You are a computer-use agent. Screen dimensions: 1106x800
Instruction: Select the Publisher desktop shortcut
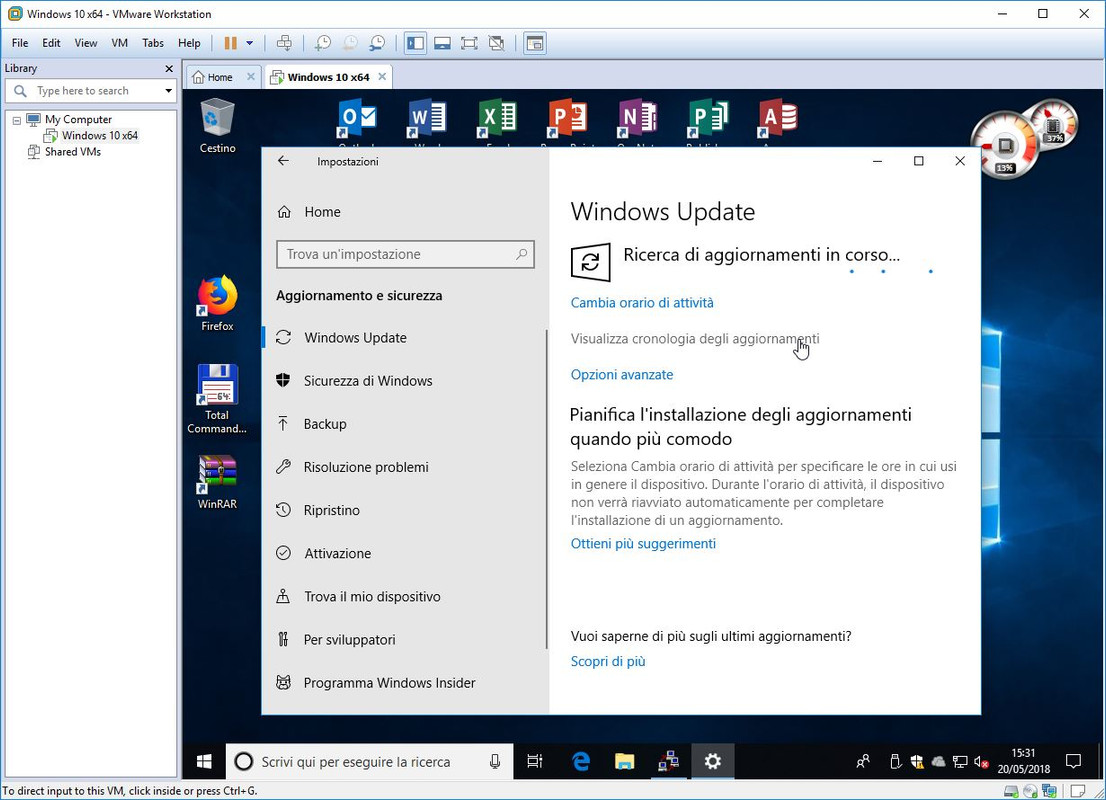(x=708, y=121)
